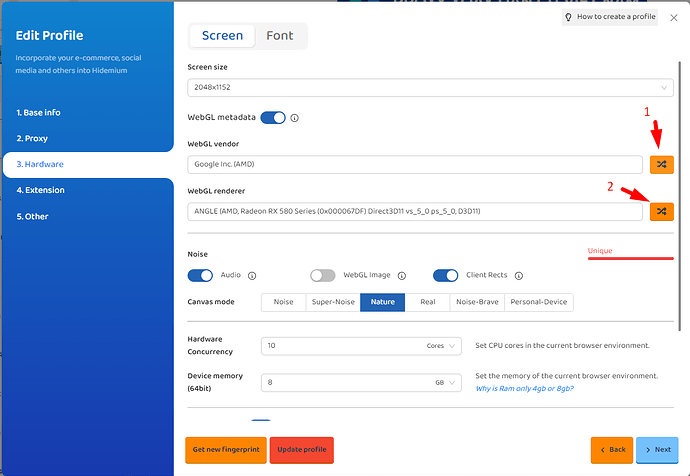Close the Edit Profile dialog
This screenshot has height=476, width=690.
[674, 18]
